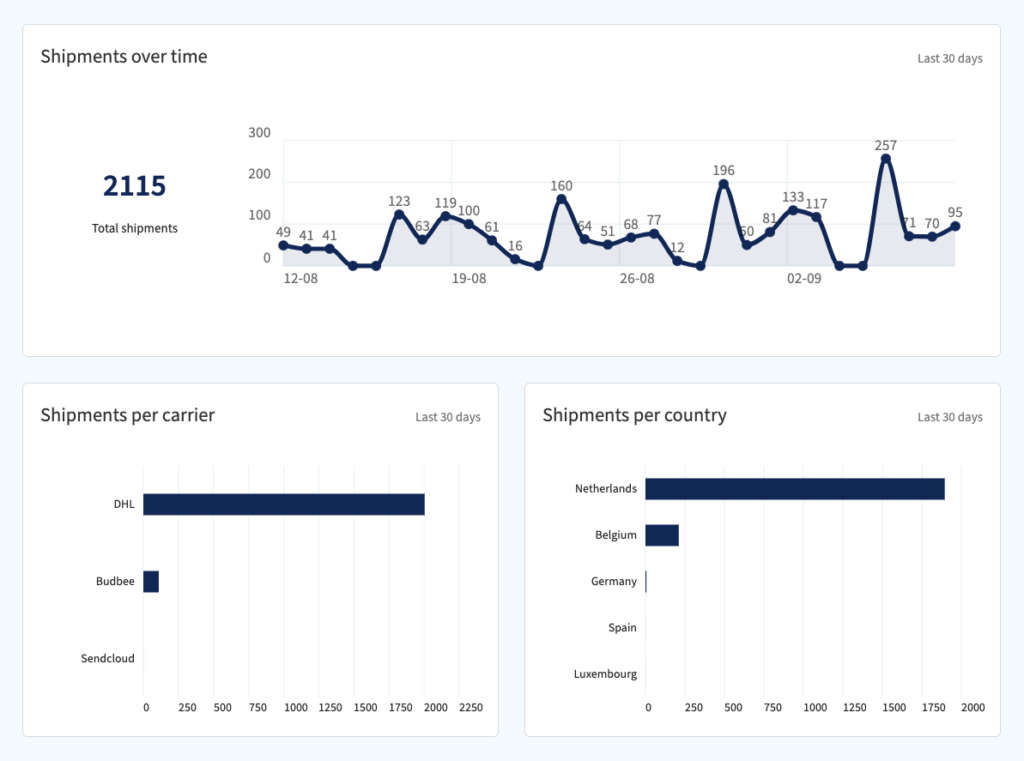Click the Spain country label
The height and width of the screenshot is (761, 1024).
coord(623,628)
